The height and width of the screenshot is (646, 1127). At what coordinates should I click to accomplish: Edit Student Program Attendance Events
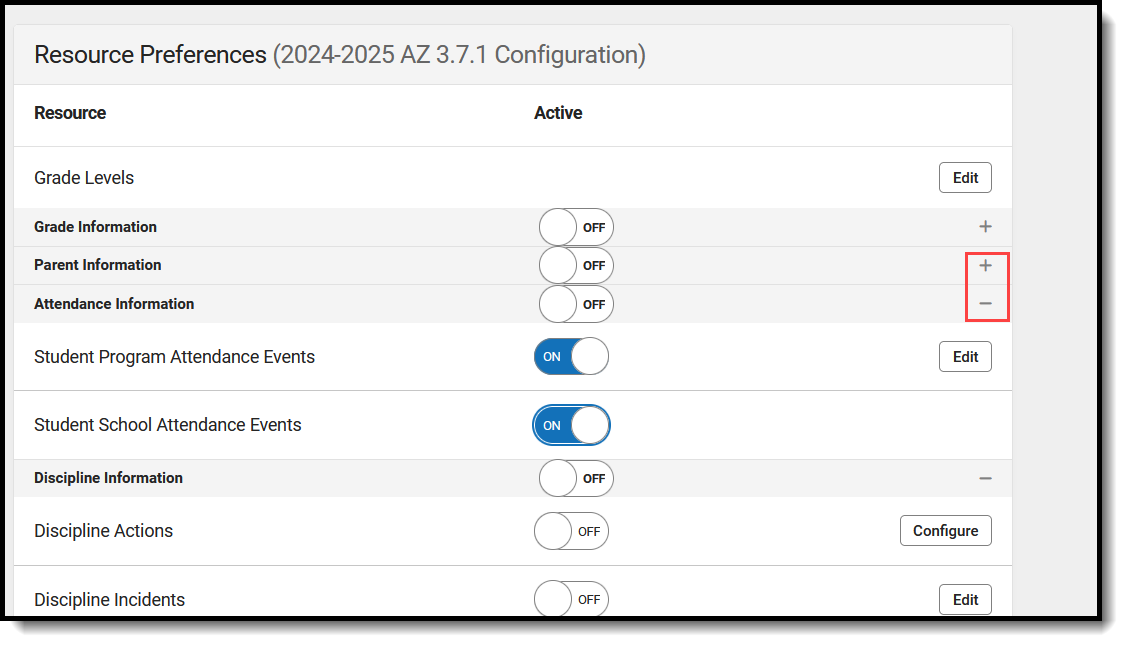pyautogui.click(x=965, y=357)
